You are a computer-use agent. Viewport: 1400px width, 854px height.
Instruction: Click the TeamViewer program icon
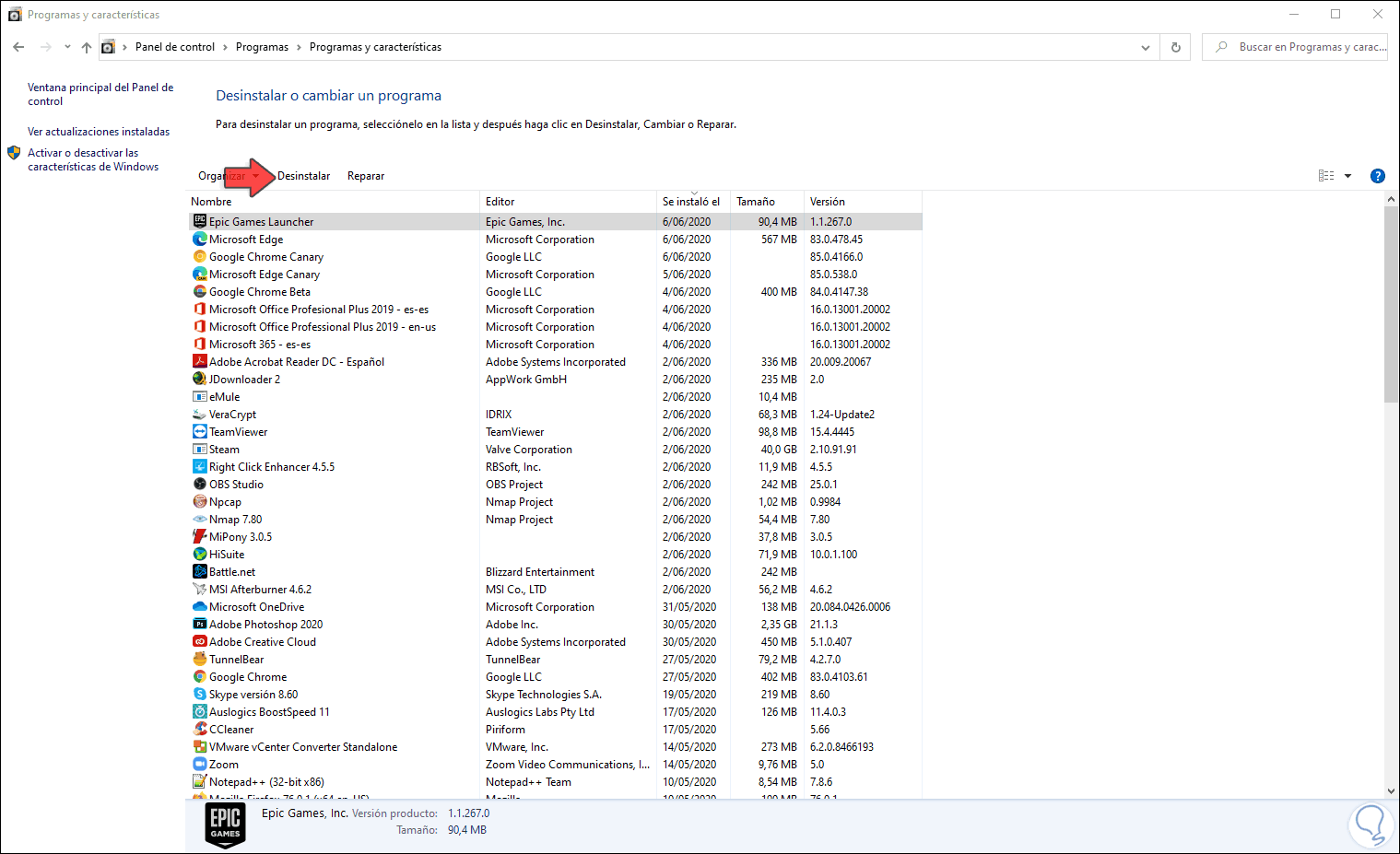[199, 432]
